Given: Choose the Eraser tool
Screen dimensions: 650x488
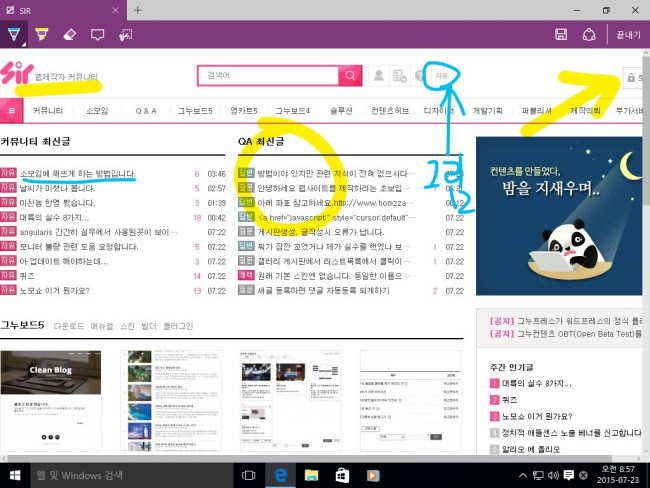Looking at the screenshot, I should pos(69,33).
